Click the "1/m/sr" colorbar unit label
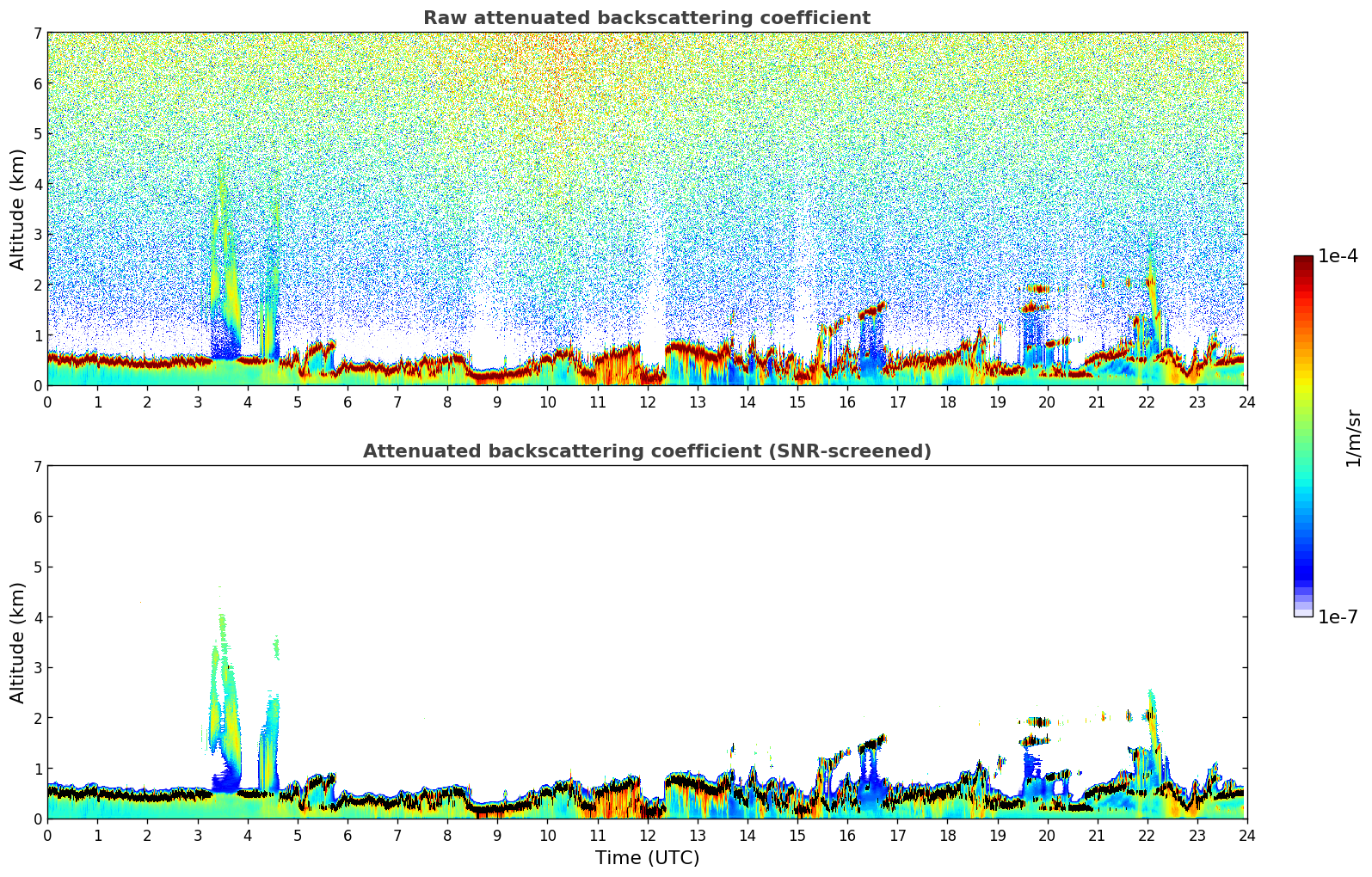Viewport: 1372px width, 877px height. (x=1354, y=438)
